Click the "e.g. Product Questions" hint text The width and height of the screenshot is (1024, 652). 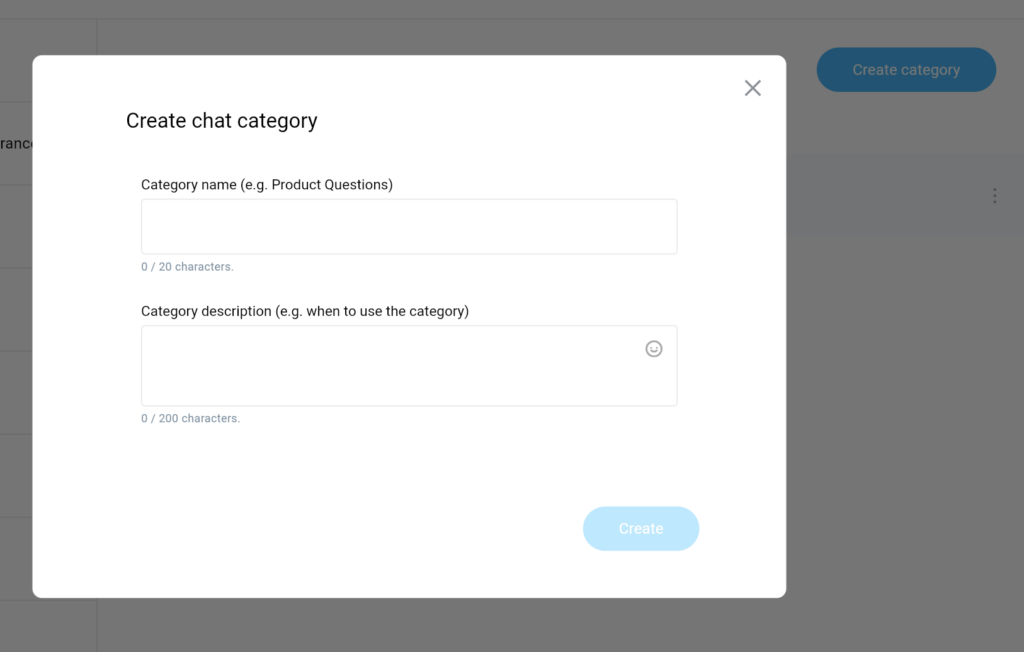pos(317,185)
